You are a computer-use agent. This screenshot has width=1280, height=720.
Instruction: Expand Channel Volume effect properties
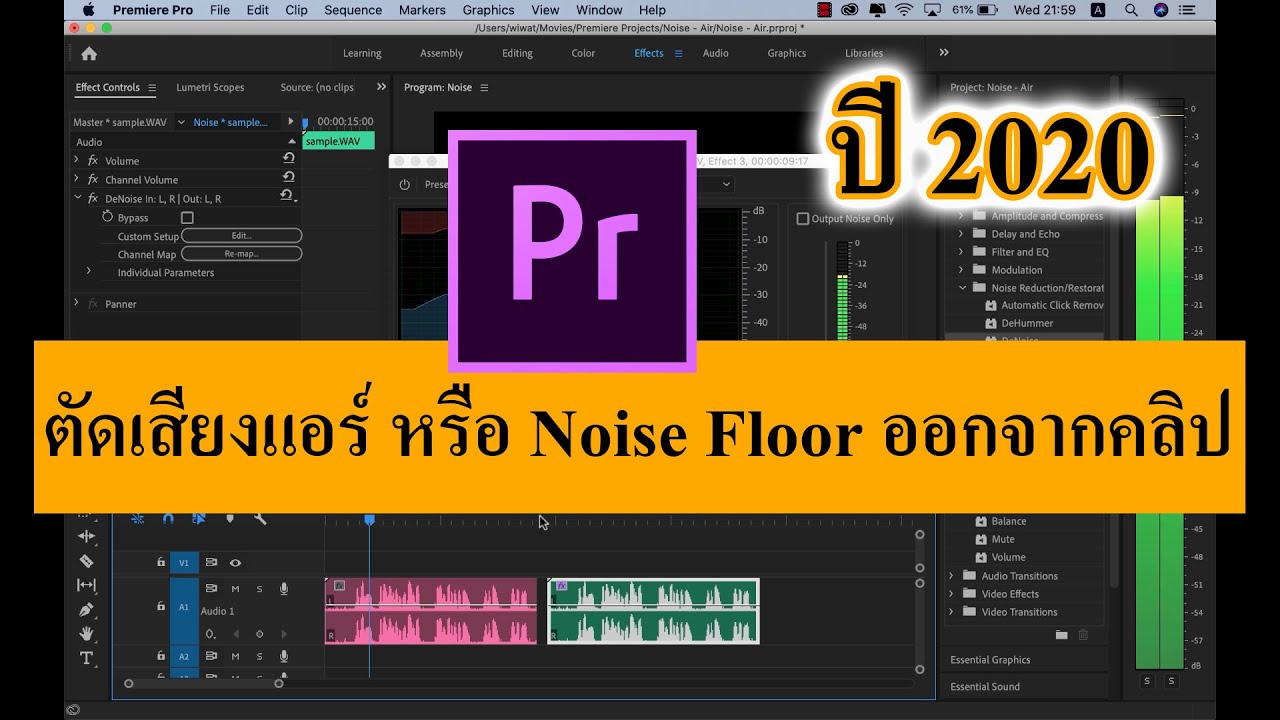coord(77,179)
